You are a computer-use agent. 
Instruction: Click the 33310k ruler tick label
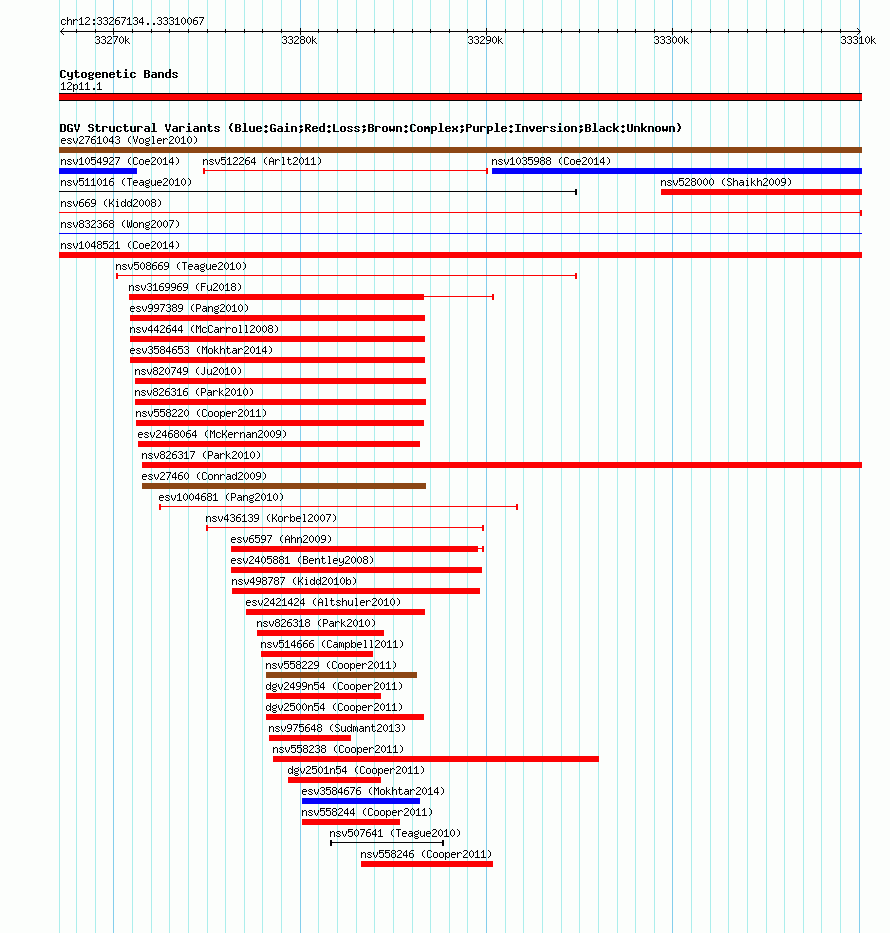[858, 40]
